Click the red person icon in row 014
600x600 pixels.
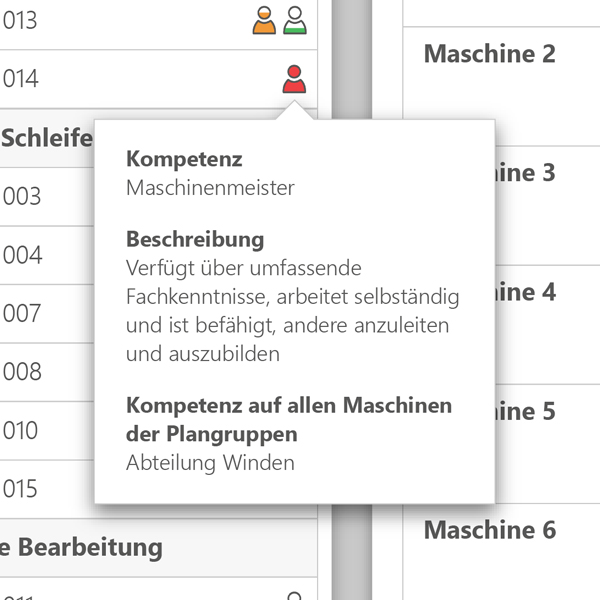(x=294, y=79)
